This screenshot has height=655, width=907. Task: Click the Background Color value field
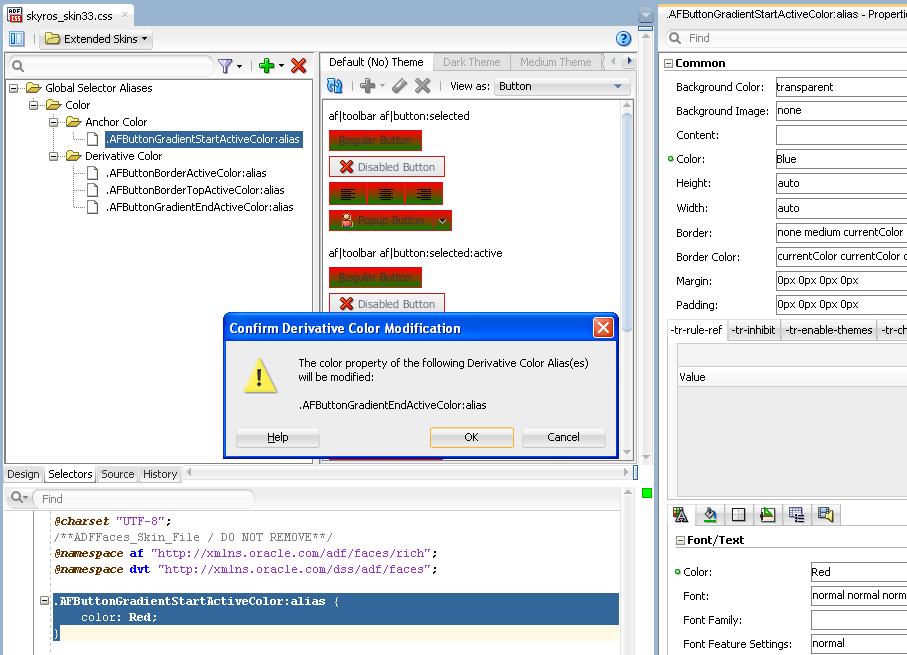(x=841, y=87)
